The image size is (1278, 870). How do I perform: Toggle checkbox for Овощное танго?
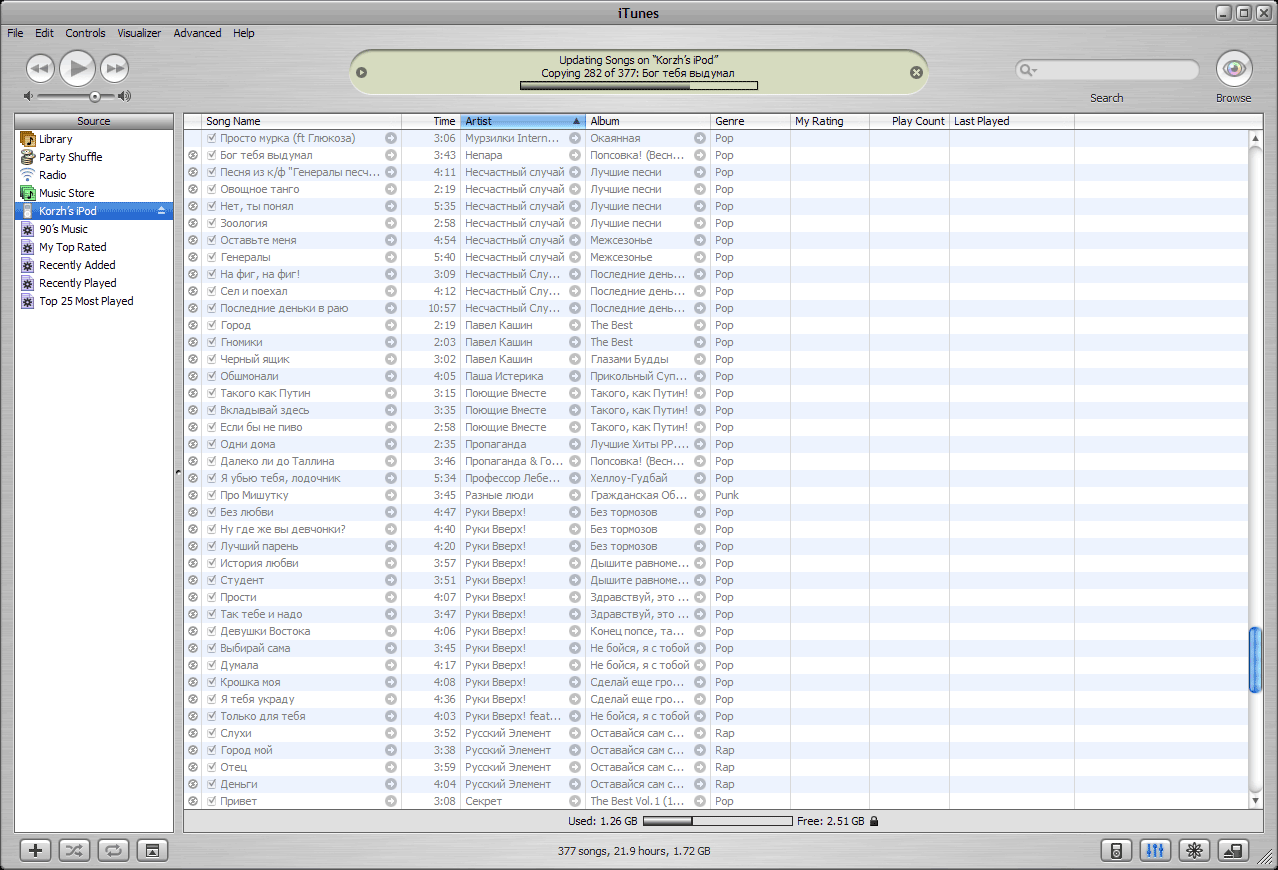[212, 189]
